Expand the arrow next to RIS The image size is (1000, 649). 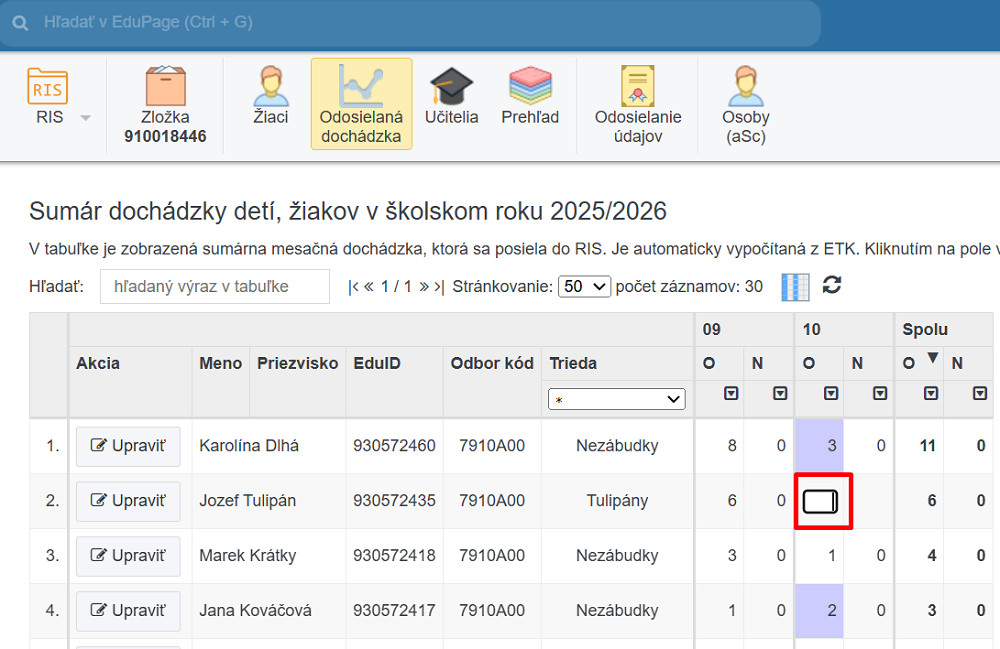pos(85,118)
